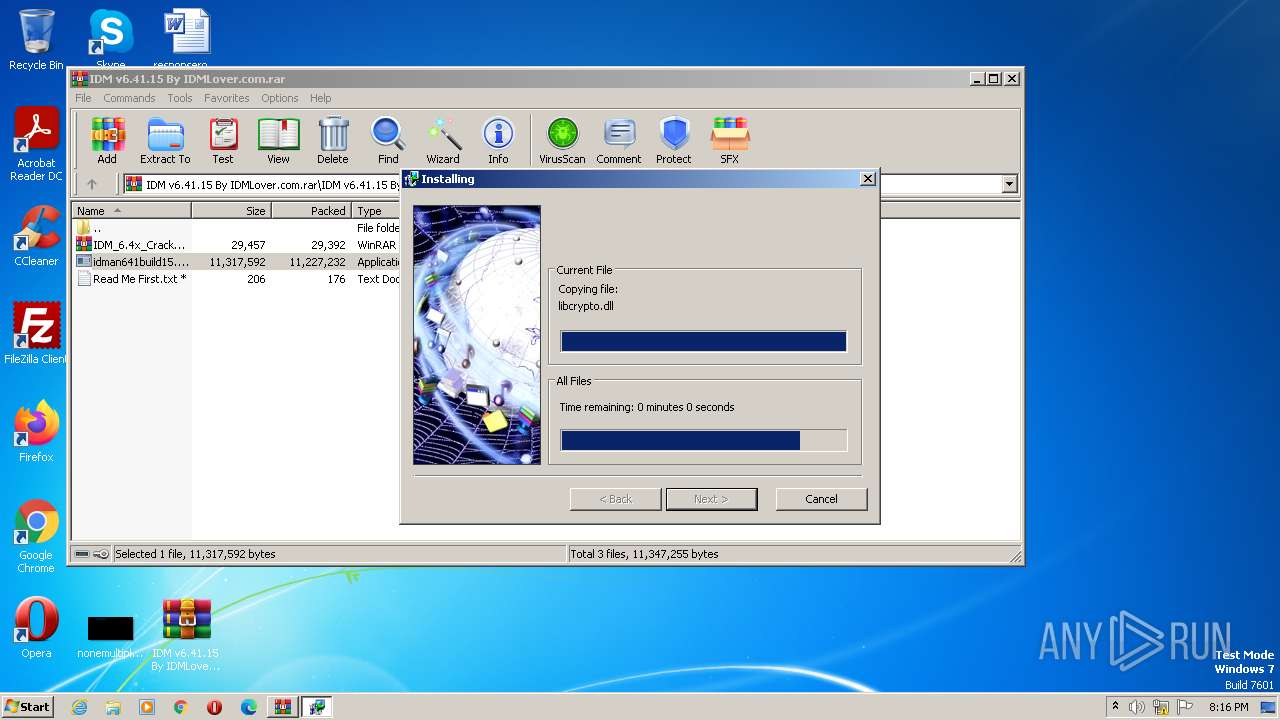
Task: Select the Acrobat Reader DC desktop icon
Action: (36, 145)
